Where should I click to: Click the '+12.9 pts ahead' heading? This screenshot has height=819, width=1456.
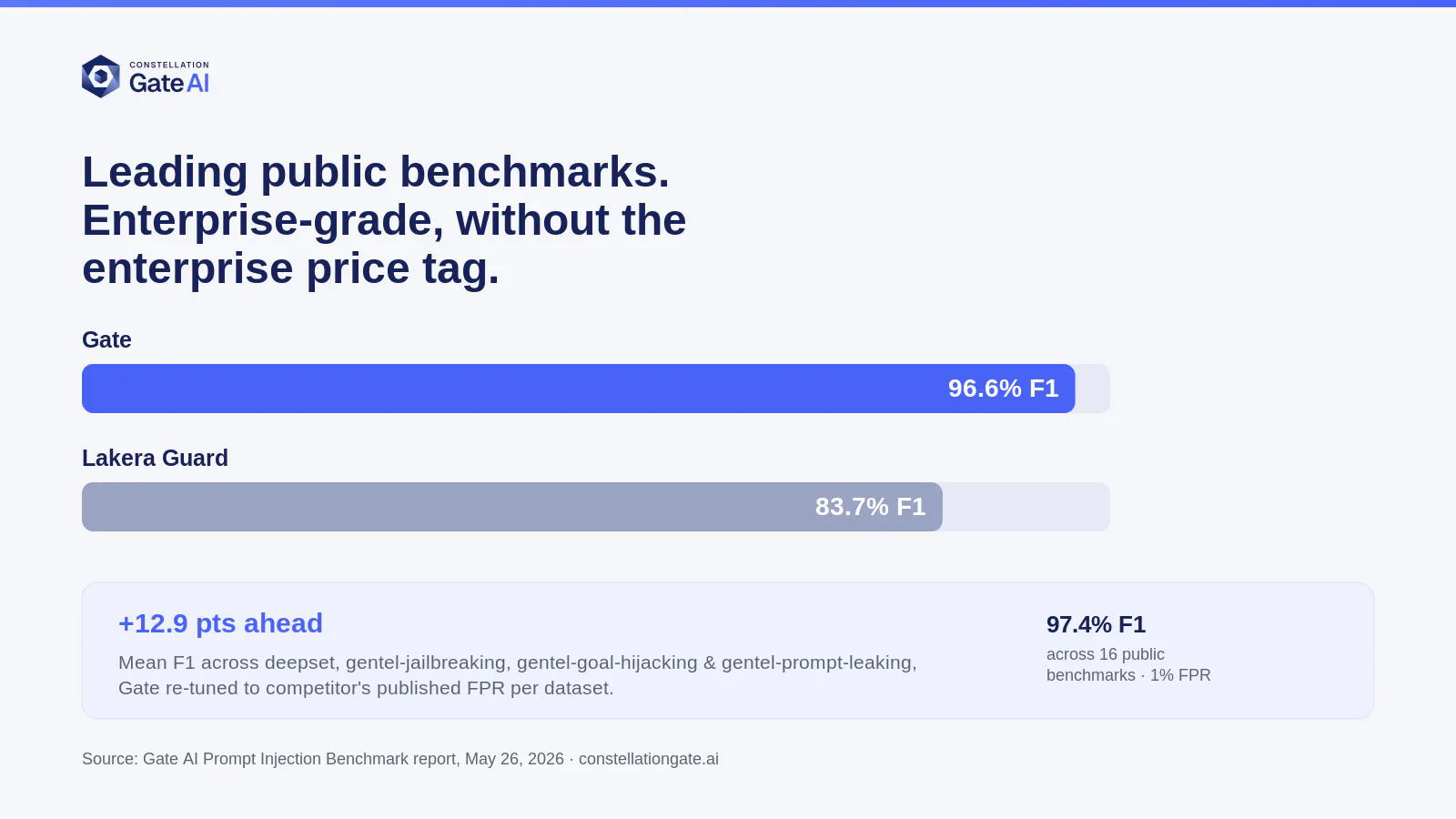point(220,623)
